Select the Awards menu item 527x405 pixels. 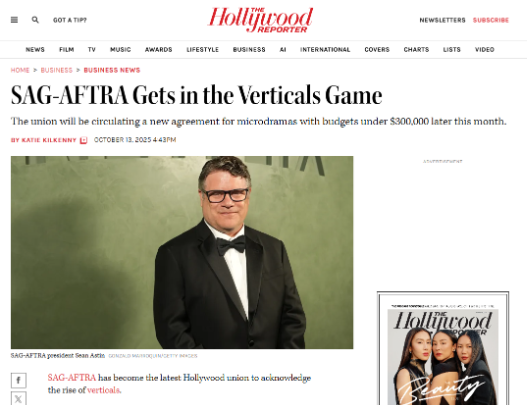159,50
